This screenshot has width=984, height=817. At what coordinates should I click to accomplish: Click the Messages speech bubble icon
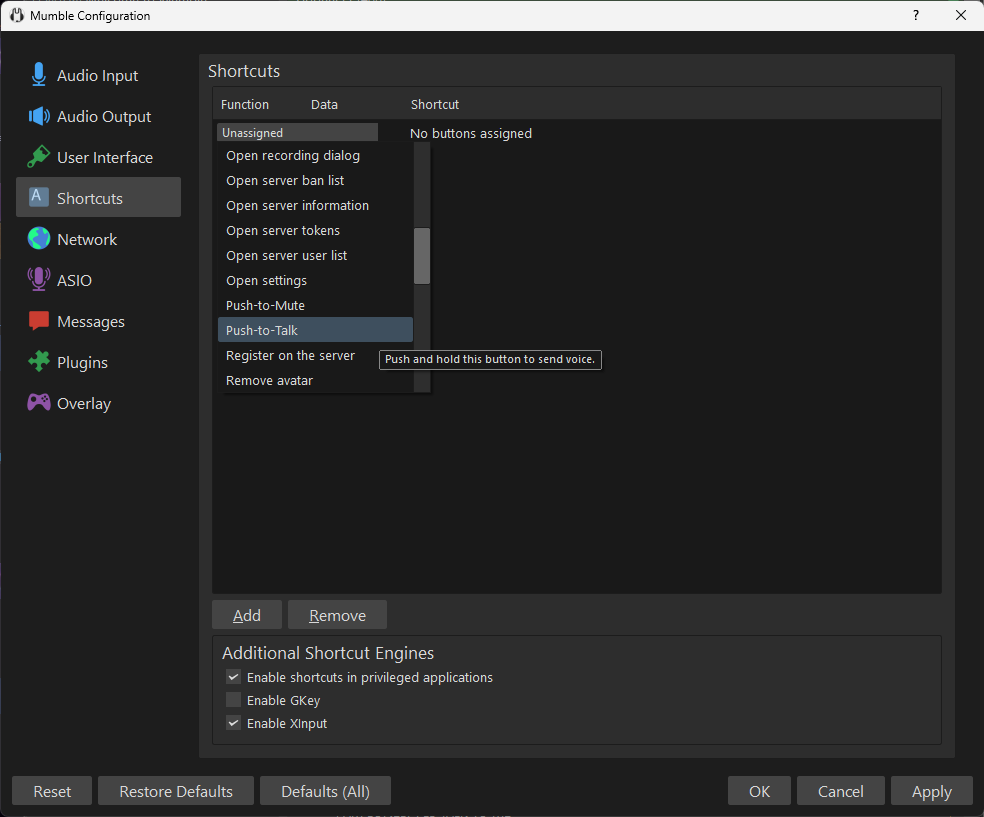[x=39, y=321]
